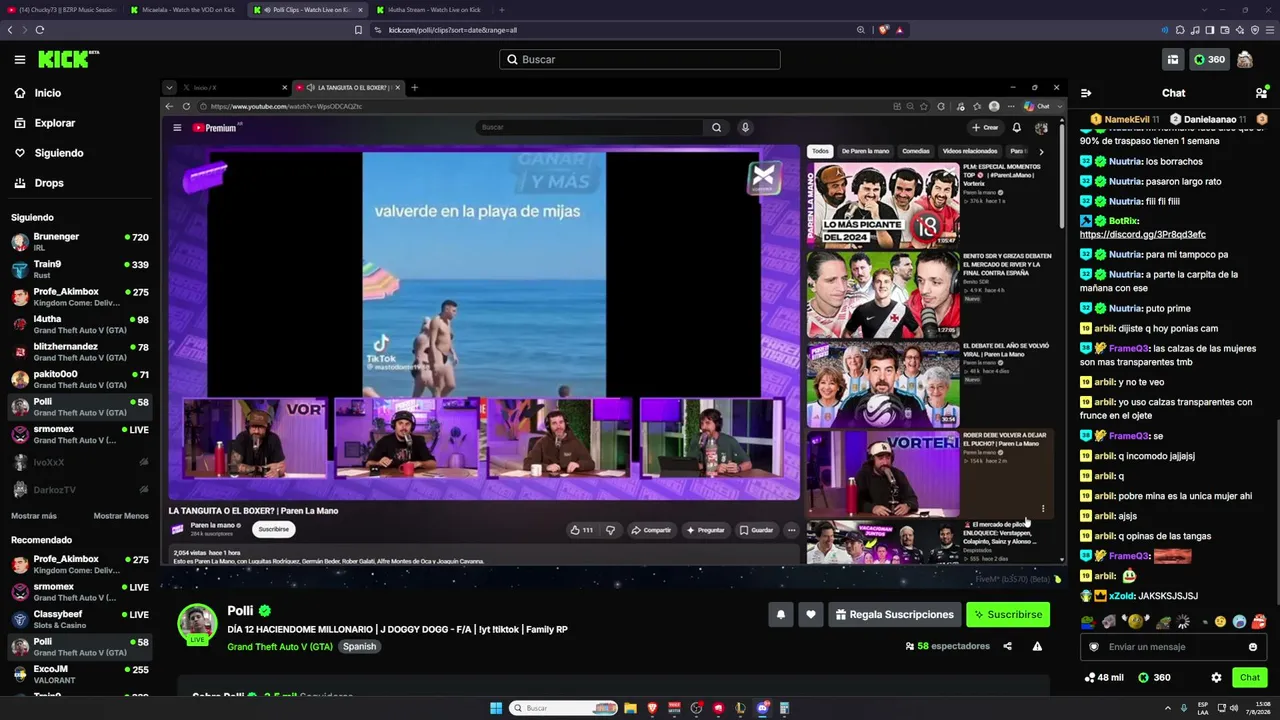Open pakito0o0 channel in sidebar
This screenshot has height=720, width=1280.
pyautogui.click(x=81, y=379)
